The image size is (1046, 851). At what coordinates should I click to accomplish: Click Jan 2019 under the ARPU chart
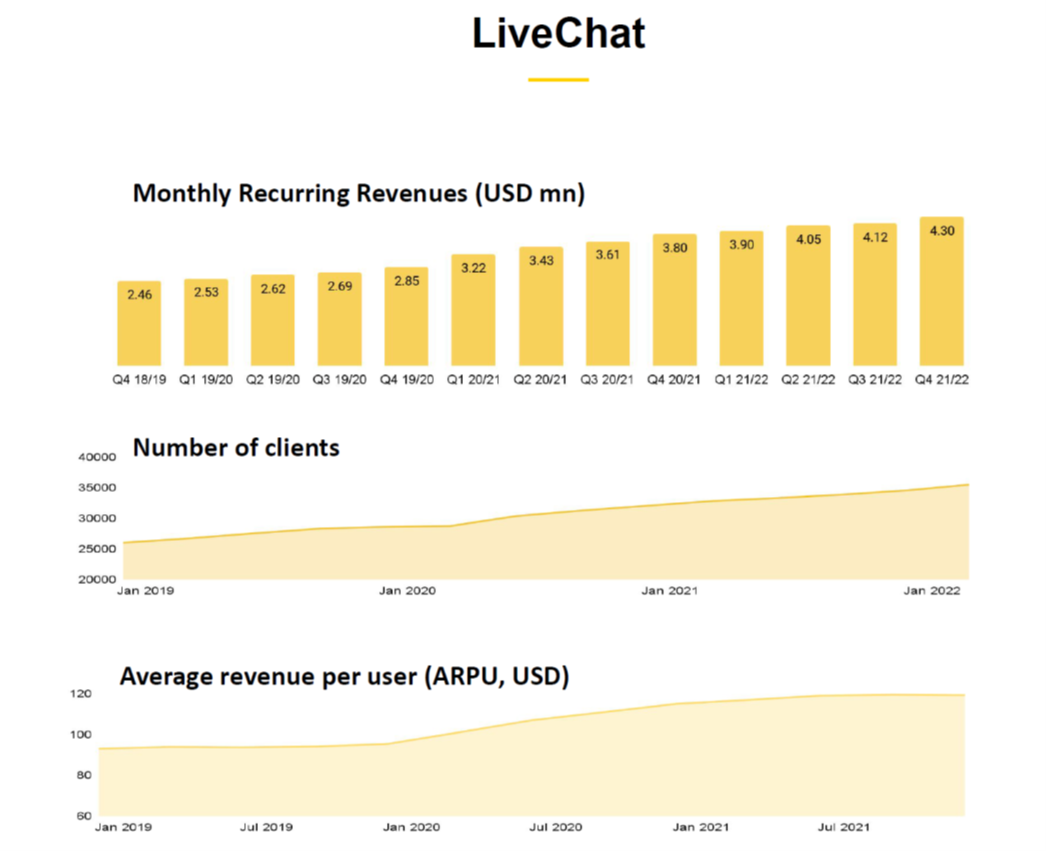click(x=123, y=828)
